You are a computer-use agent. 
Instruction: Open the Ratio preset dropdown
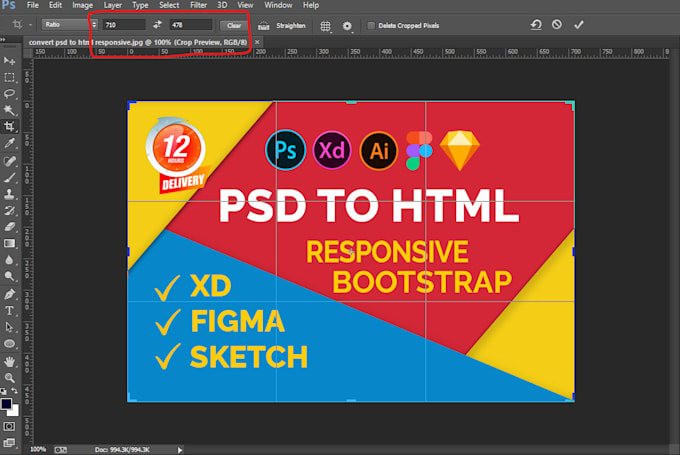click(69, 25)
